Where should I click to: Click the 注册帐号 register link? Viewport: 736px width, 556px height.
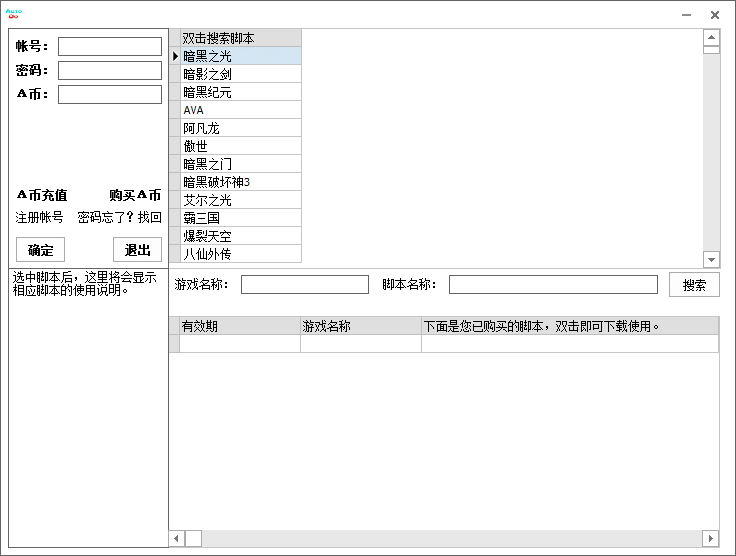tap(39, 217)
